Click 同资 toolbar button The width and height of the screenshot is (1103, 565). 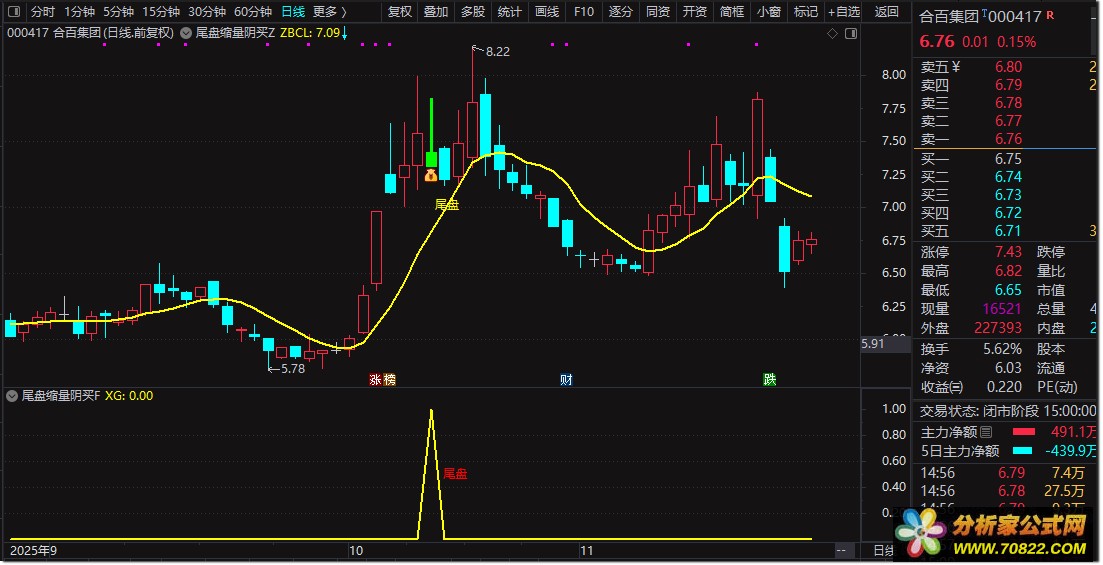click(658, 12)
